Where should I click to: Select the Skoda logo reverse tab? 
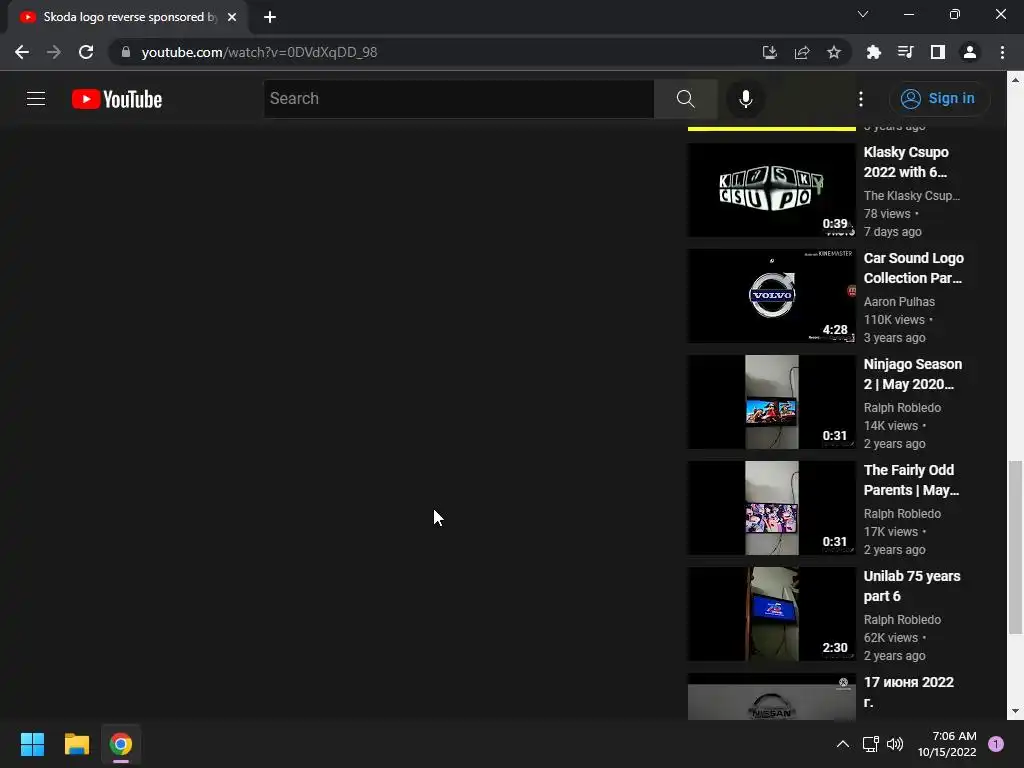tap(127, 17)
